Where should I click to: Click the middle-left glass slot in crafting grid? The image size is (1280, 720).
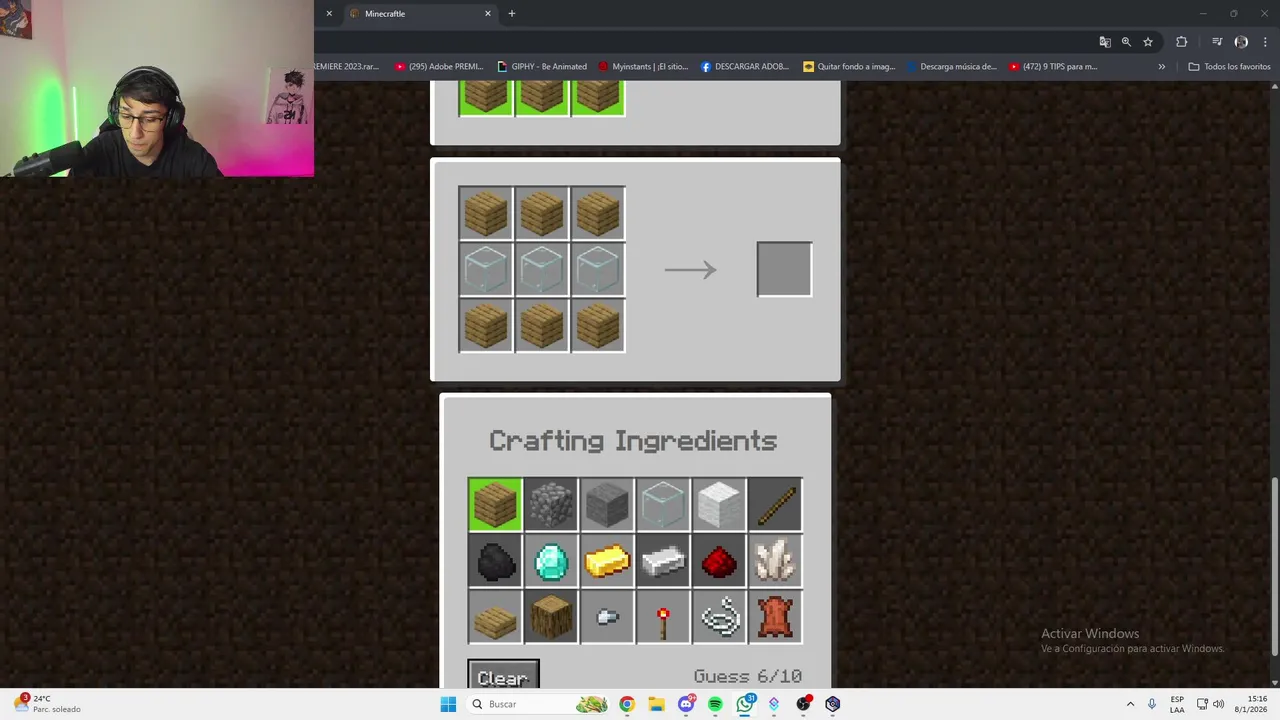tap(486, 269)
